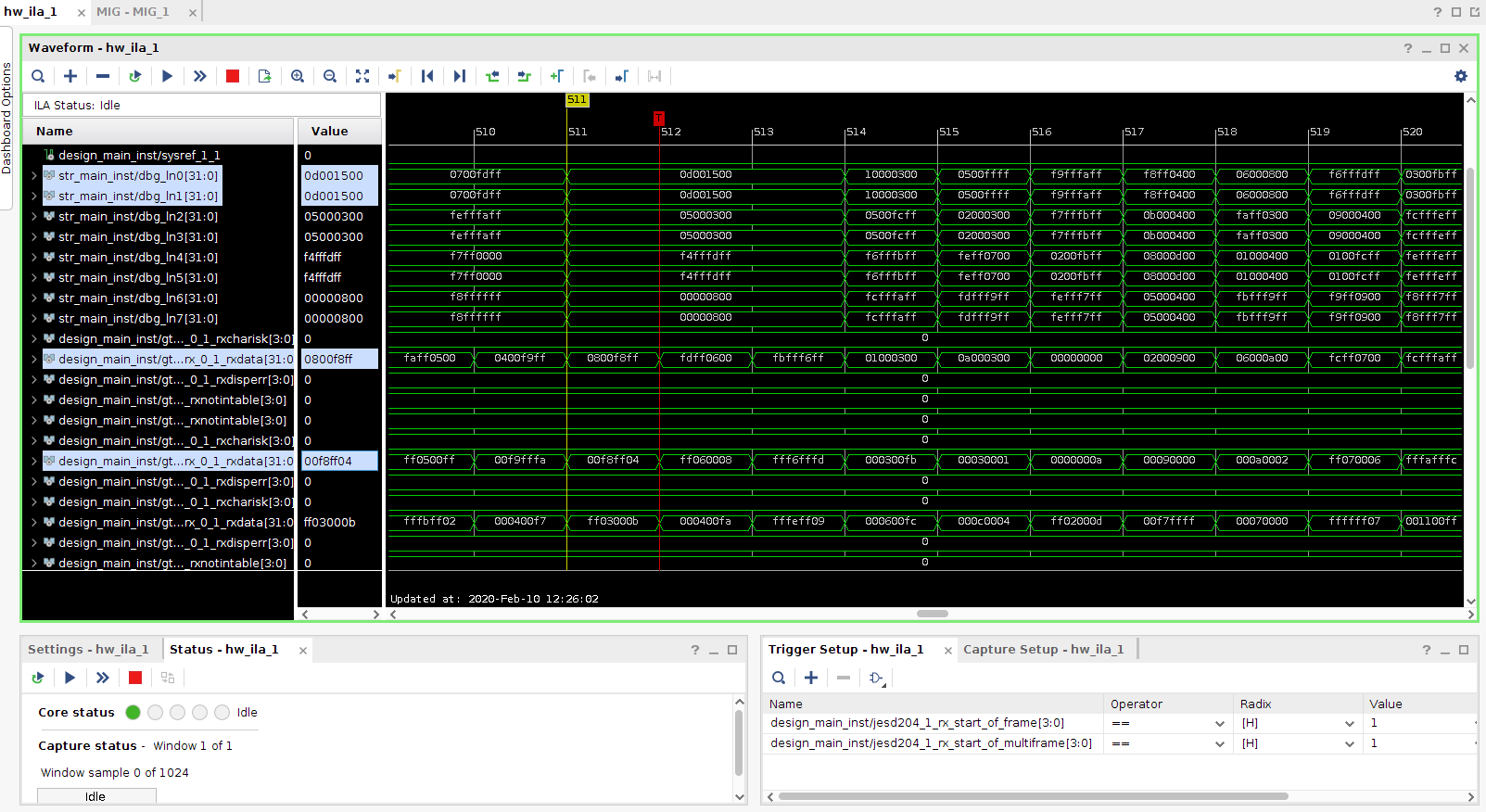Screen dimensions: 1486x812
Task: Run trigger using the waveform toolbar play icon
Action: pyautogui.click(x=167, y=76)
